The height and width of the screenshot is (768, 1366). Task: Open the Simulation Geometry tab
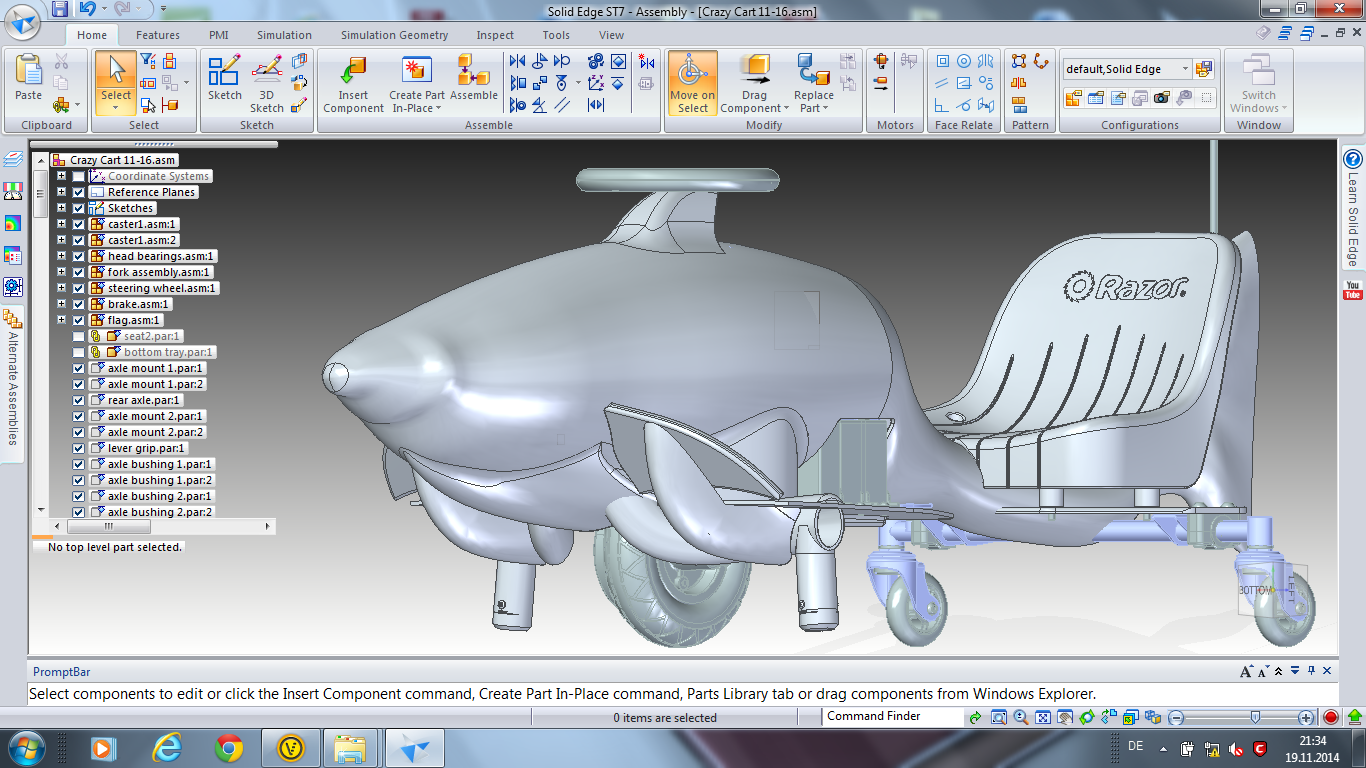[394, 35]
